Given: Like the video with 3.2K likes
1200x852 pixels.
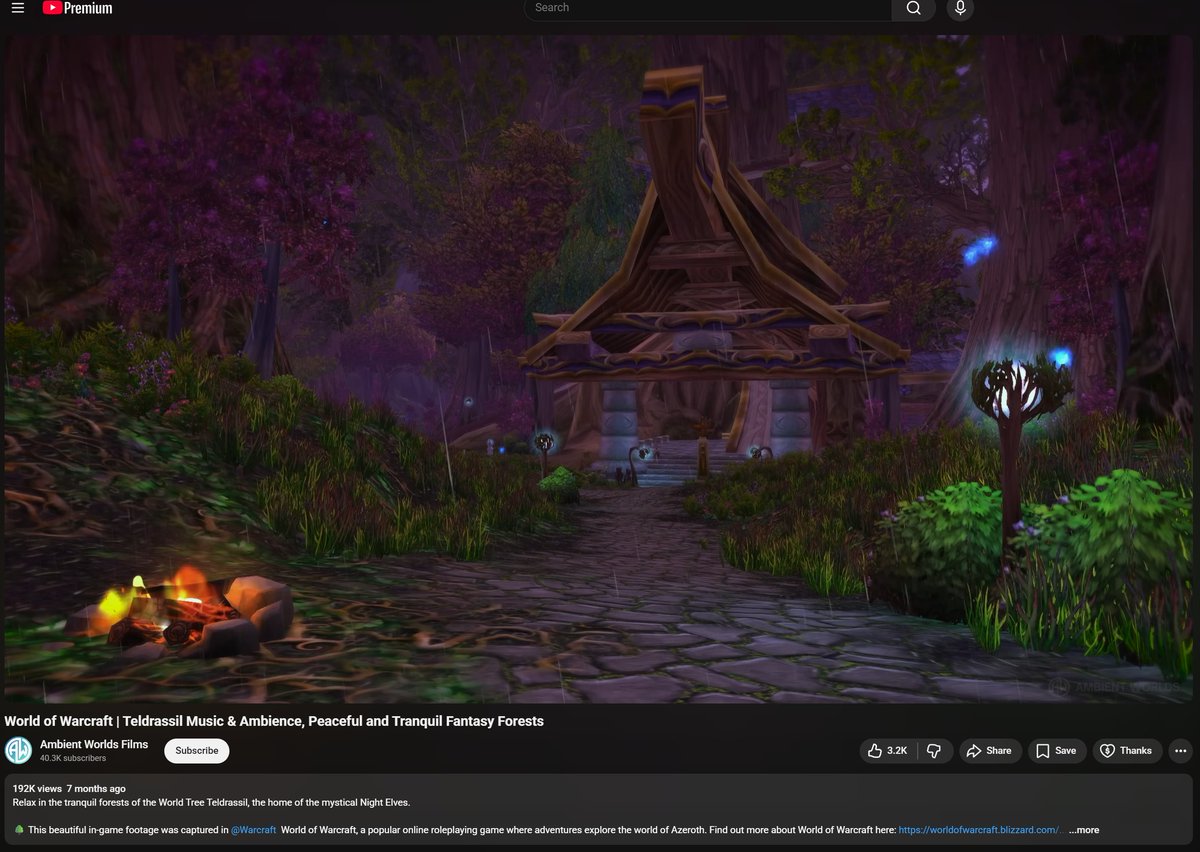Looking at the screenshot, I should (x=888, y=751).
